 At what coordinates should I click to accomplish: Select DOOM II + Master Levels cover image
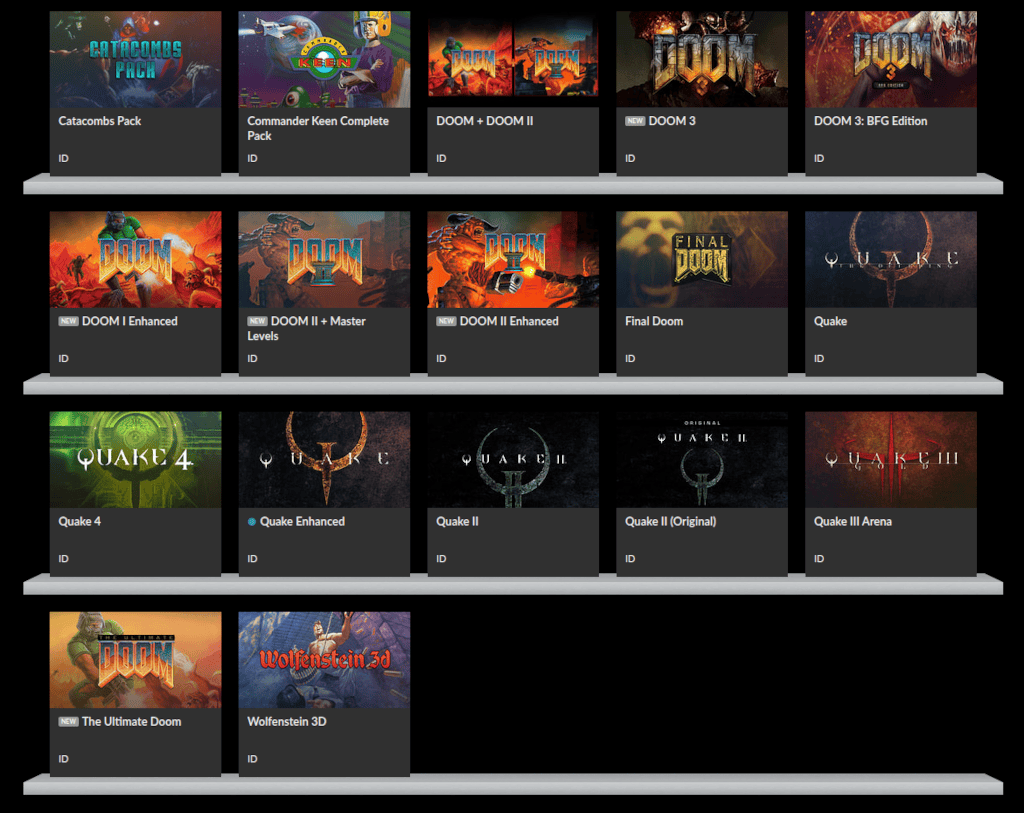[x=324, y=259]
